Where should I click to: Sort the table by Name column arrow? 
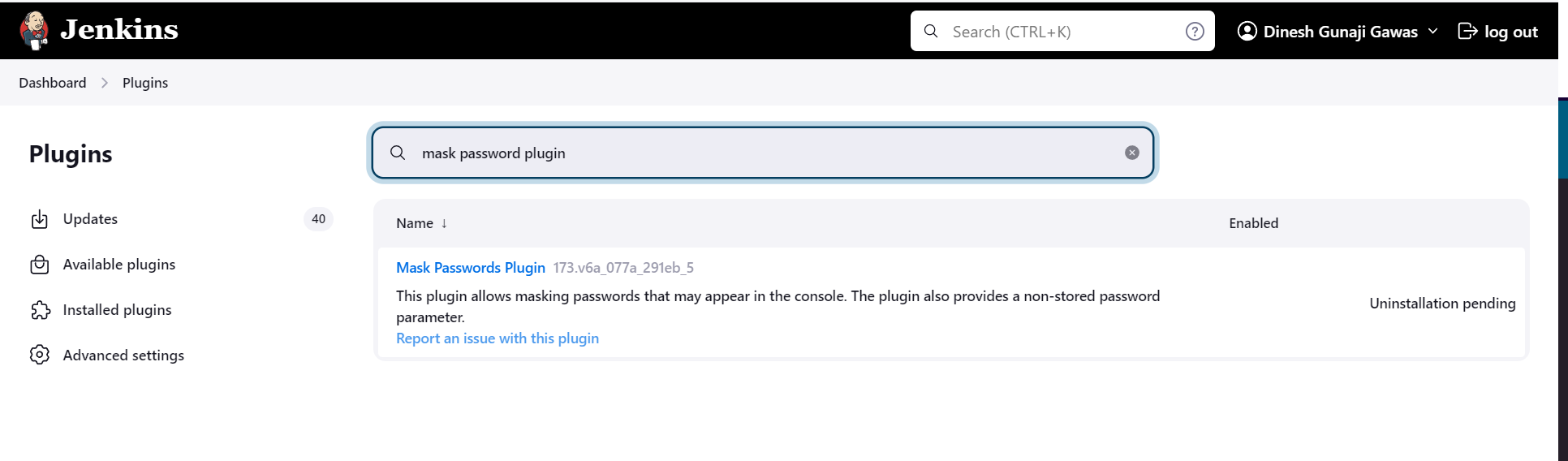pos(444,223)
